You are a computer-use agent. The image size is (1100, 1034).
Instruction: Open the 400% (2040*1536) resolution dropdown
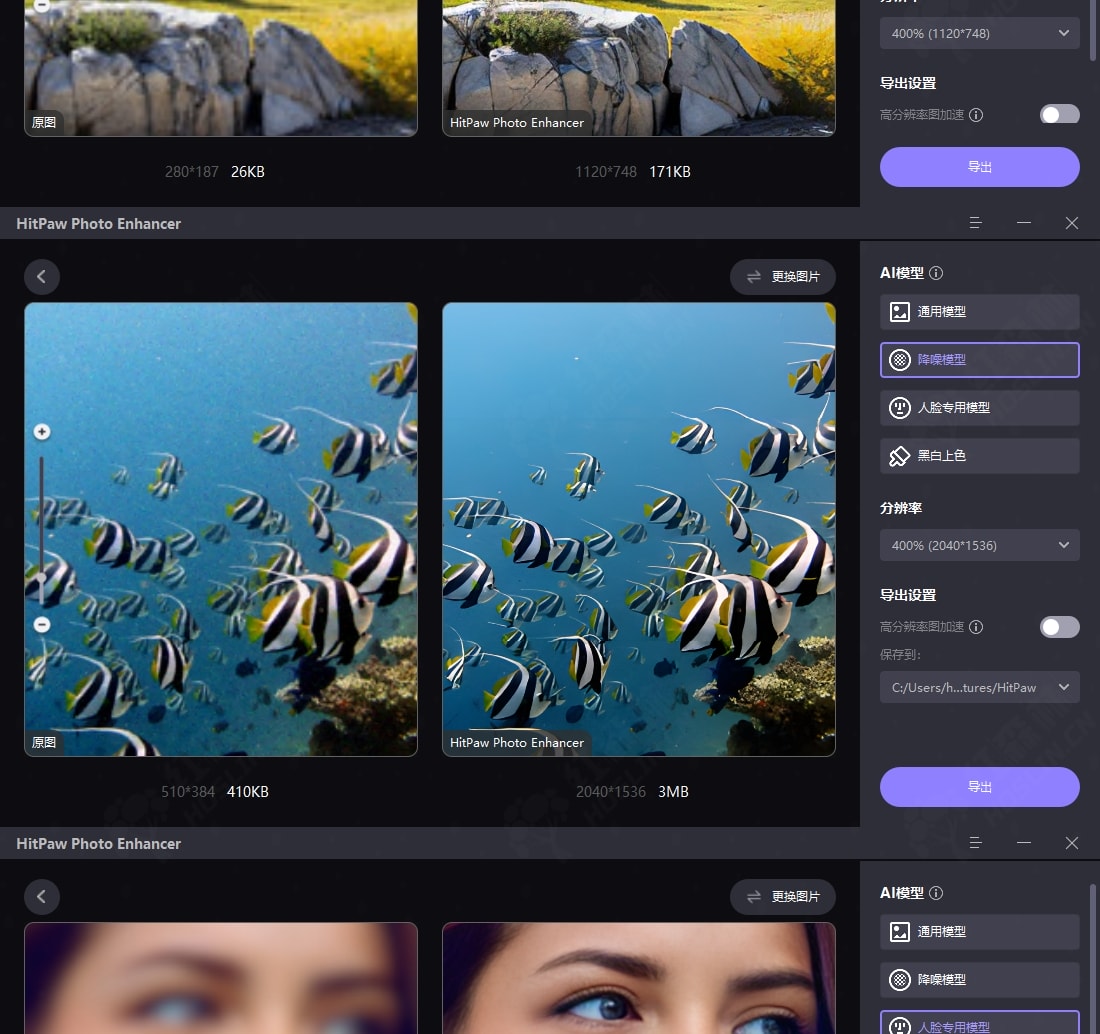point(979,545)
